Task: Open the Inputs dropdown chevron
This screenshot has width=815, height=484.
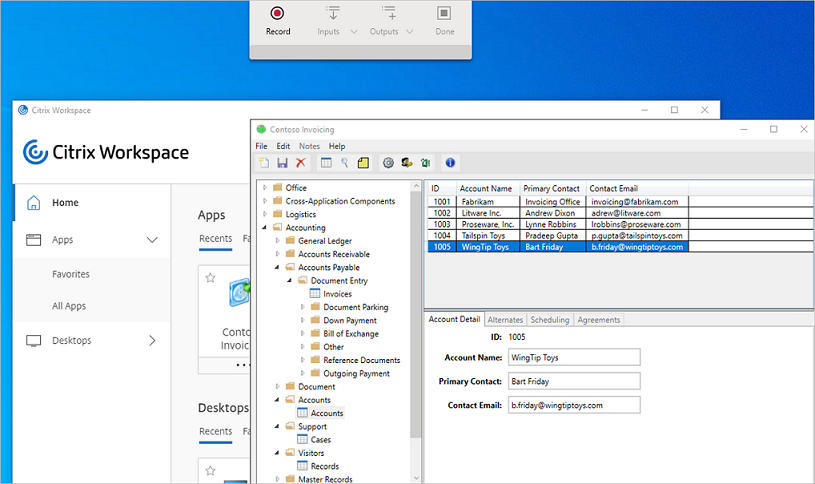Action: (354, 32)
